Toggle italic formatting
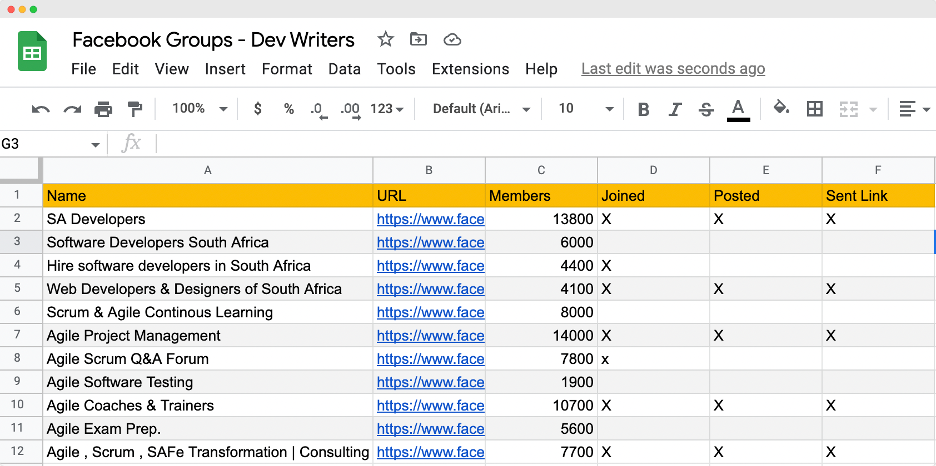The width and height of the screenshot is (936, 466). point(675,109)
